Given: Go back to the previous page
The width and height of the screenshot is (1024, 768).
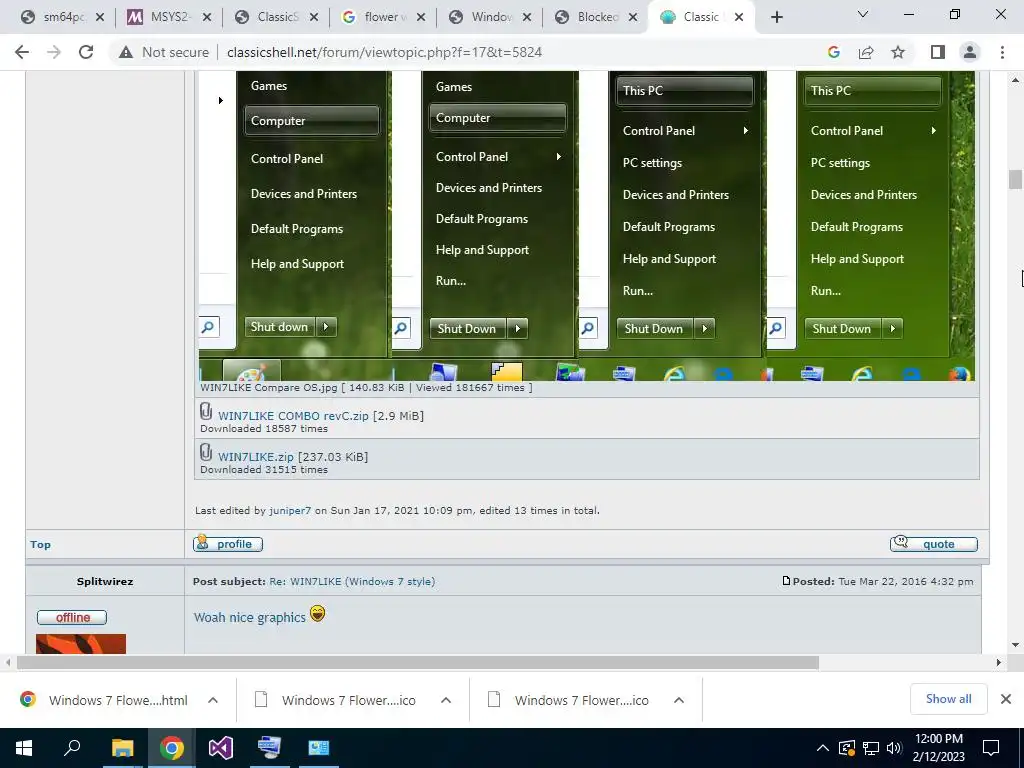Looking at the screenshot, I should [22, 52].
